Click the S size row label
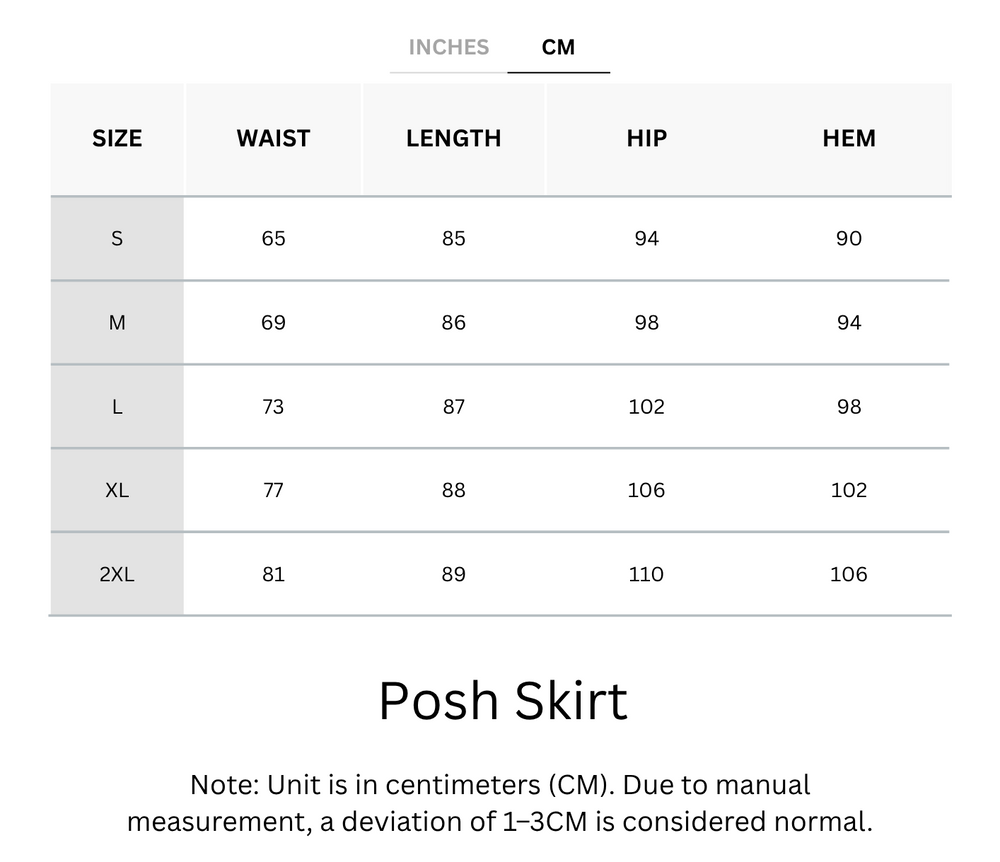 coord(117,239)
